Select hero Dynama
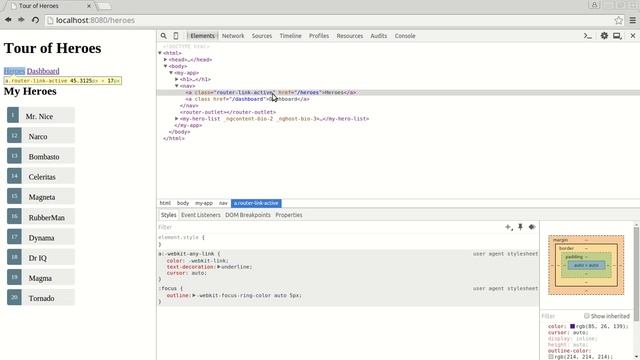Viewport: 640px width, 360px height. coord(41,237)
